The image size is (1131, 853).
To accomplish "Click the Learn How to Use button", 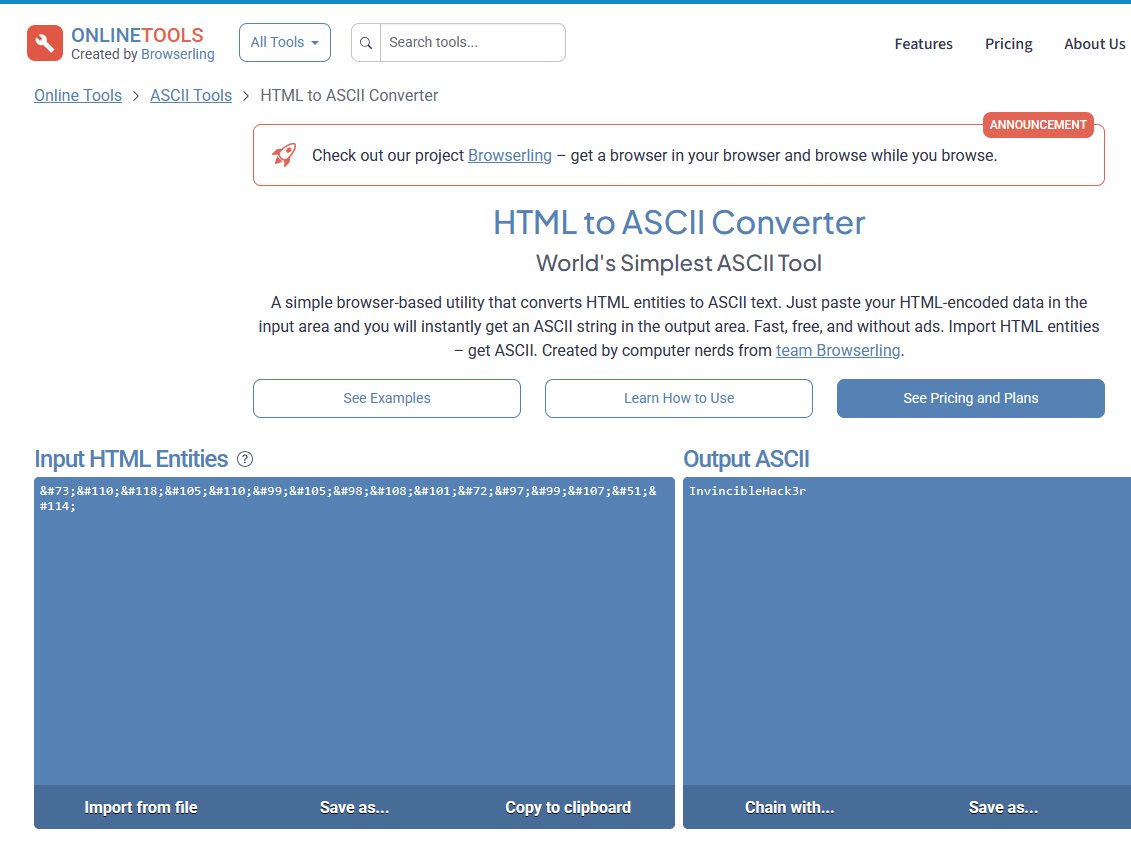I will pos(679,398).
